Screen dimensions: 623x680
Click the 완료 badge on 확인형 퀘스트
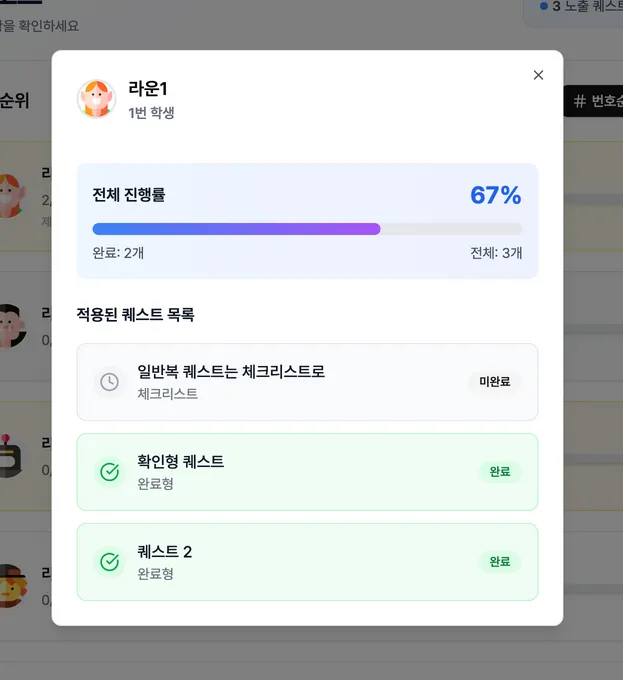499,472
